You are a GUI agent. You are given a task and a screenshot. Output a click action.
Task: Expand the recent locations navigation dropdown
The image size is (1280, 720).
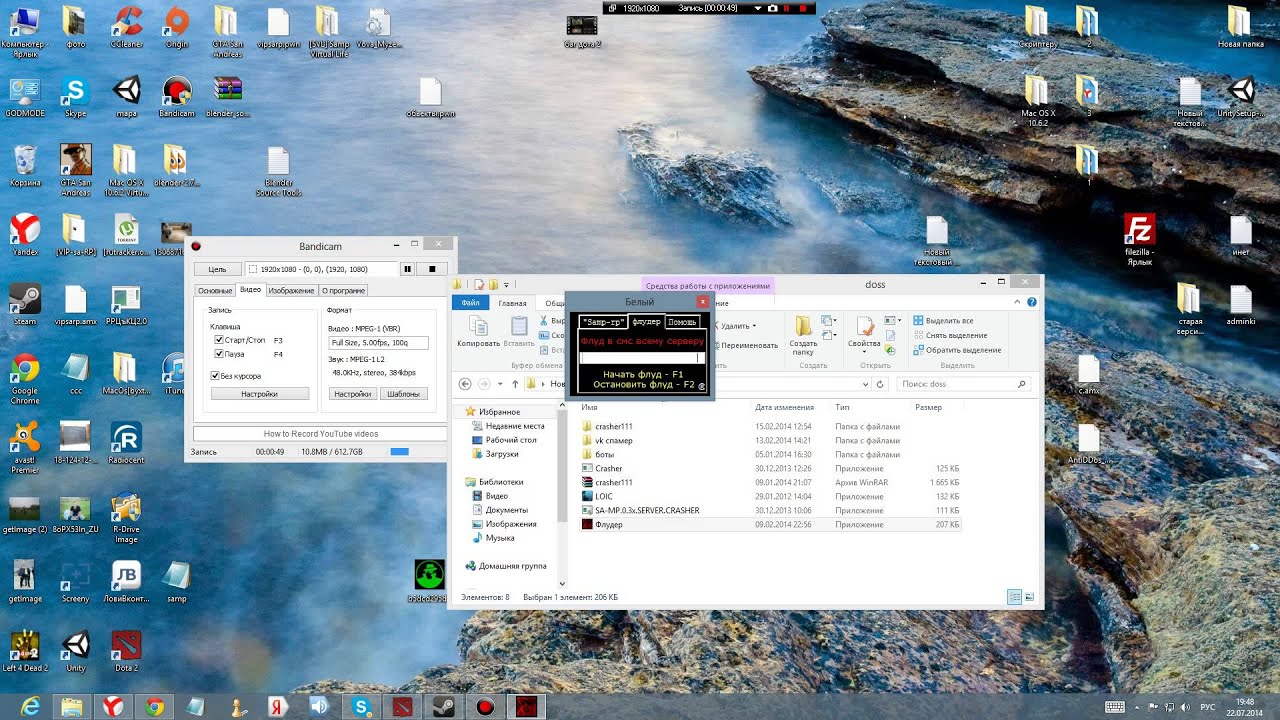pos(501,384)
